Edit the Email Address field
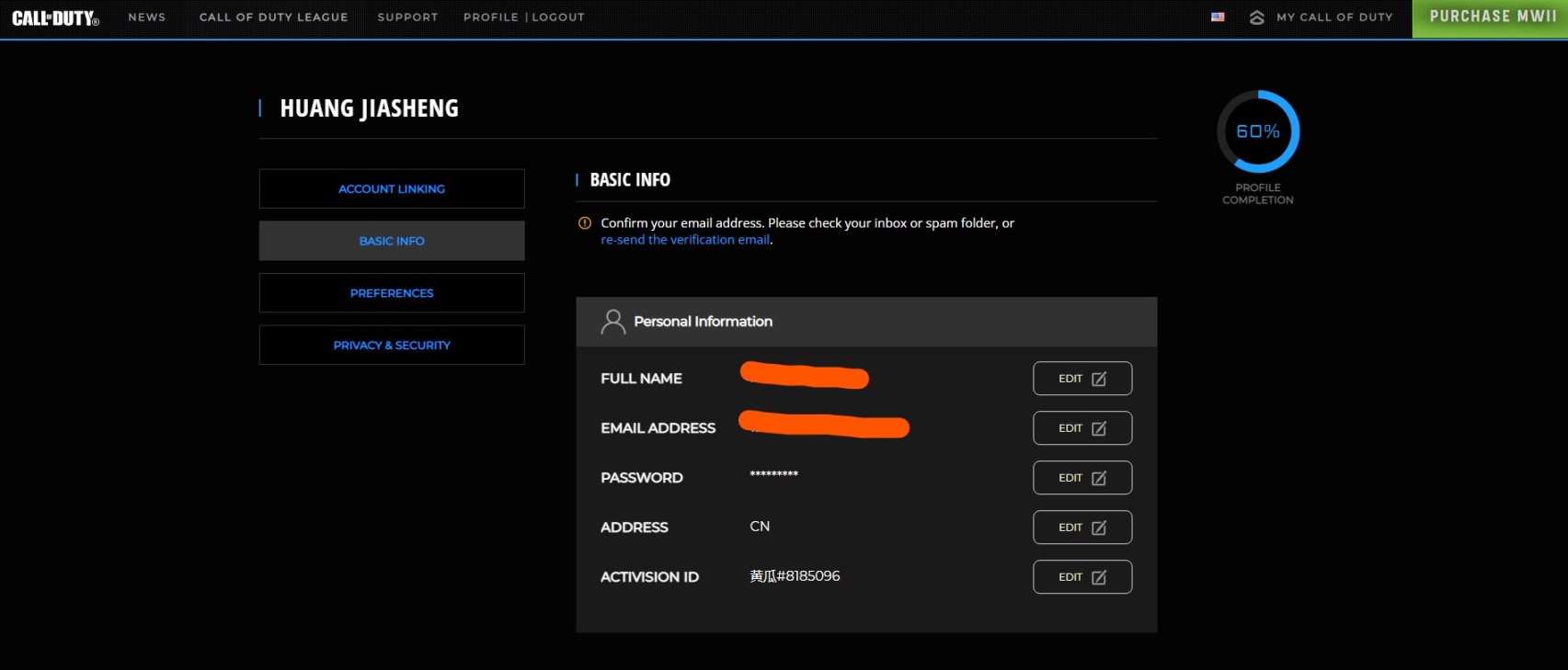The image size is (1568, 670). click(1082, 428)
